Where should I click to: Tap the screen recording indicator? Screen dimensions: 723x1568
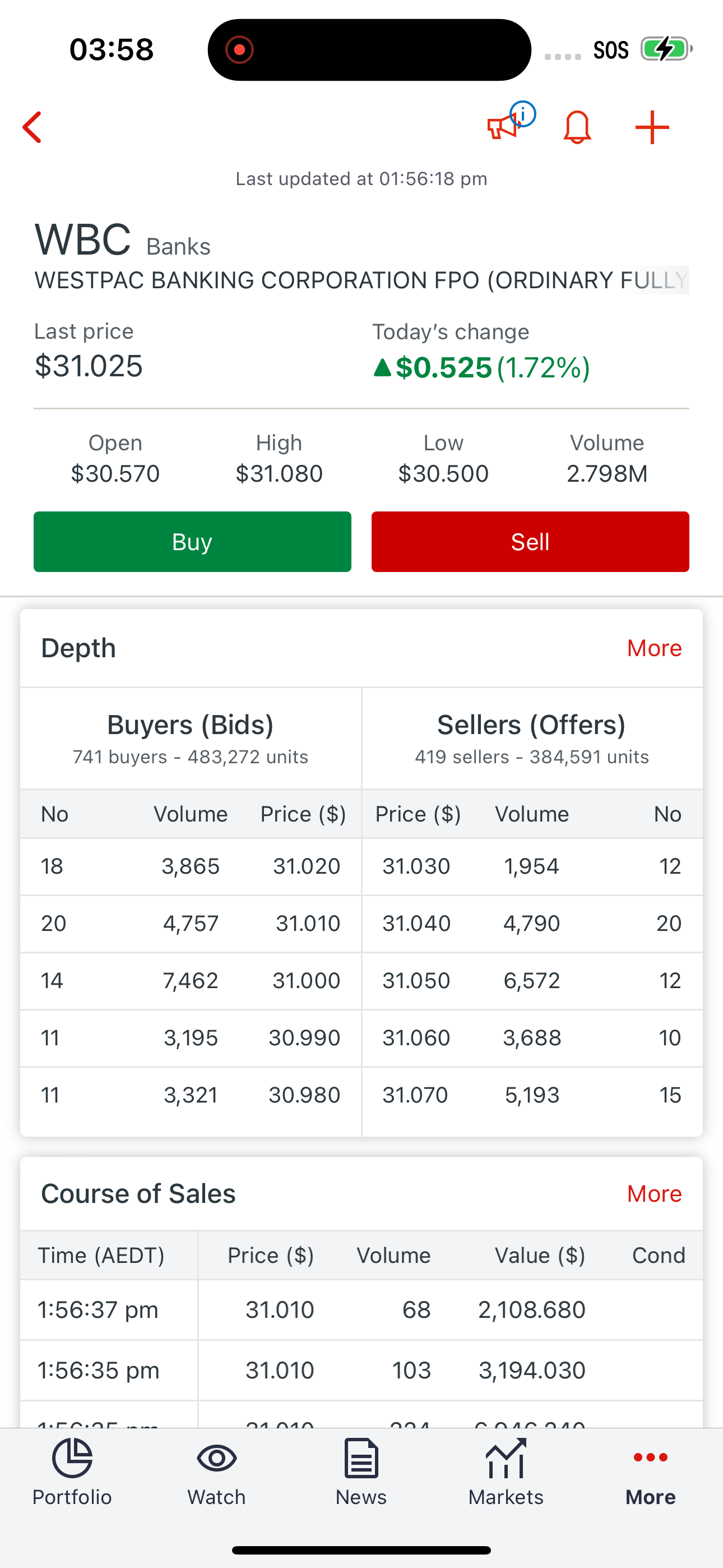239,49
